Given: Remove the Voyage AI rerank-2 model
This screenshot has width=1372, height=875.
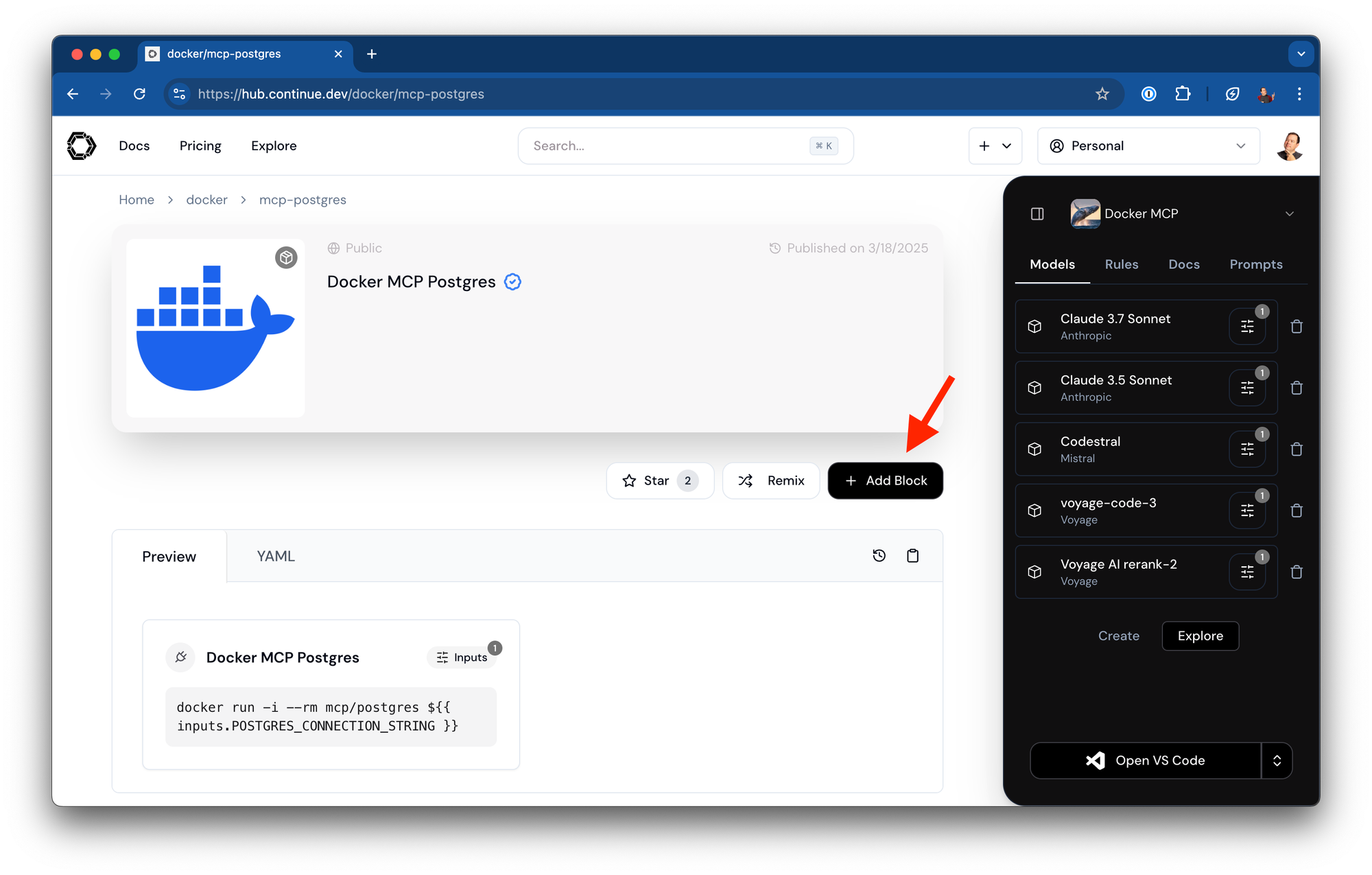Looking at the screenshot, I should [x=1296, y=572].
